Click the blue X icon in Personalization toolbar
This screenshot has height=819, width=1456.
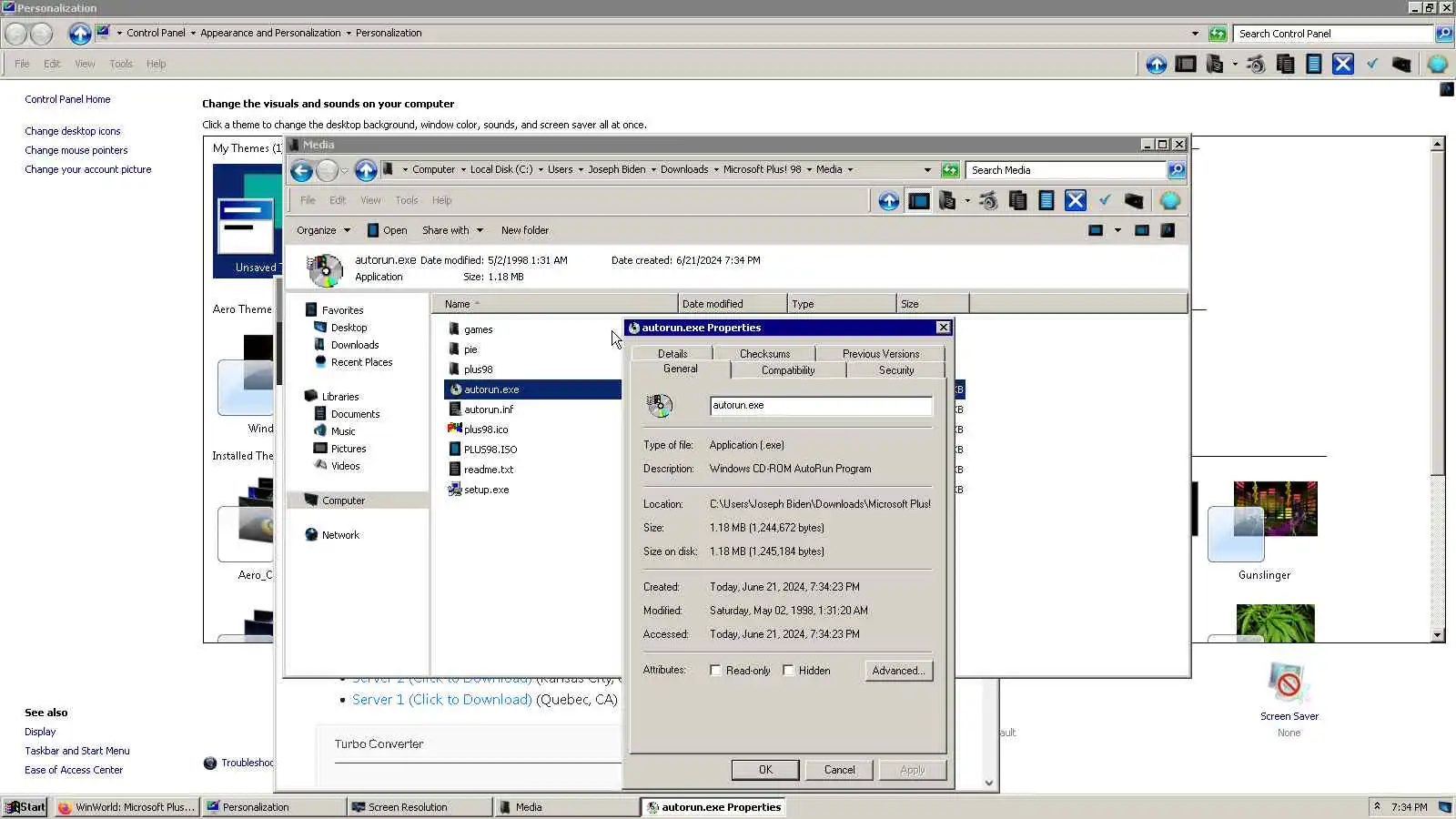coord(1343,64)
